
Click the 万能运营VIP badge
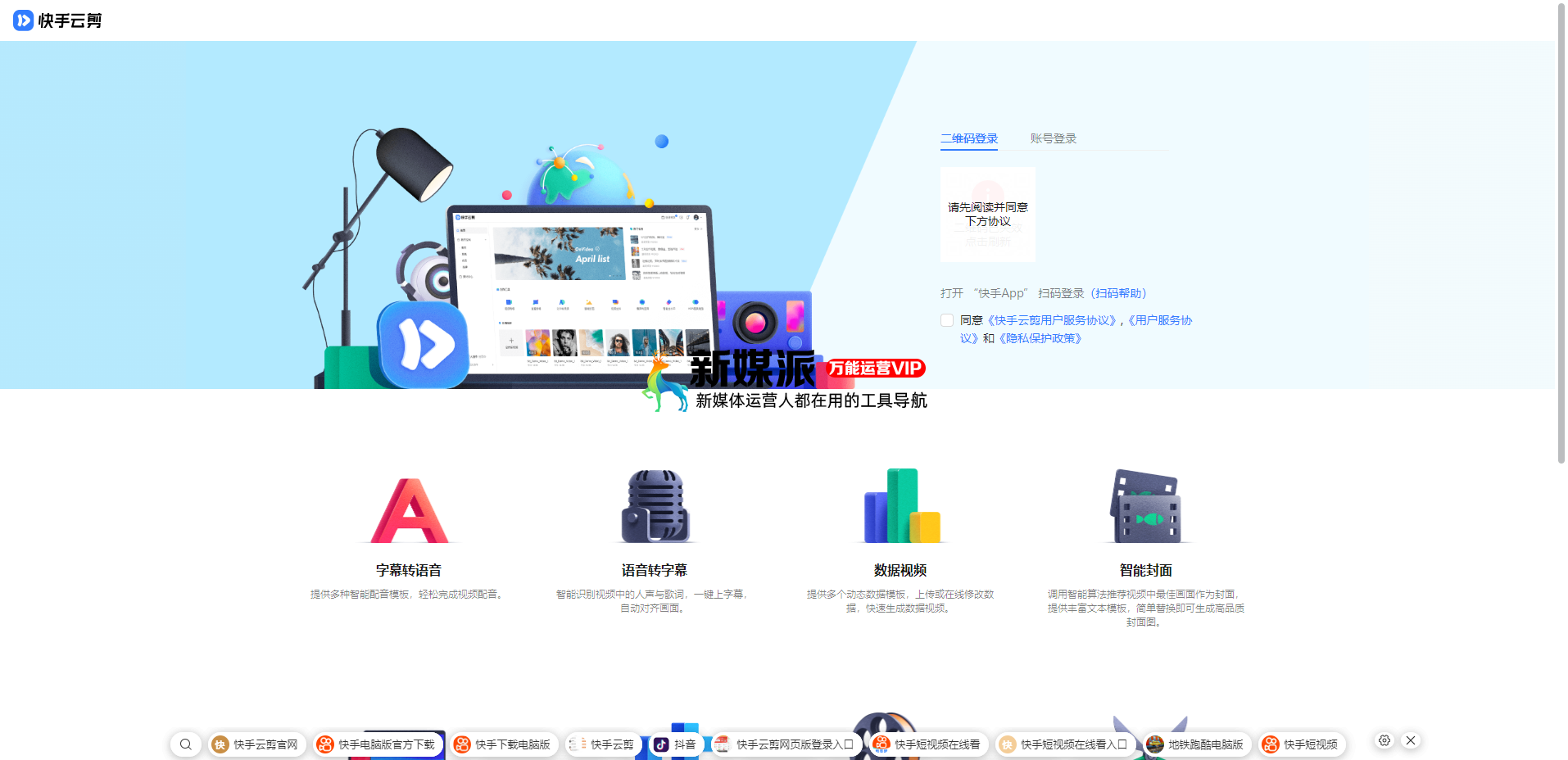point(875,369)
